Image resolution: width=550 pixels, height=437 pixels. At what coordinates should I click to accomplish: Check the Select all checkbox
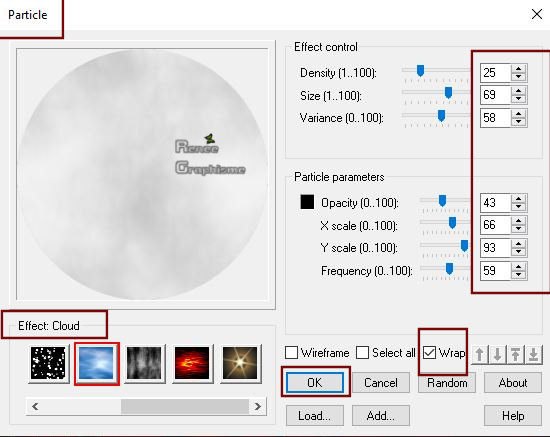[x=362, y=352]
